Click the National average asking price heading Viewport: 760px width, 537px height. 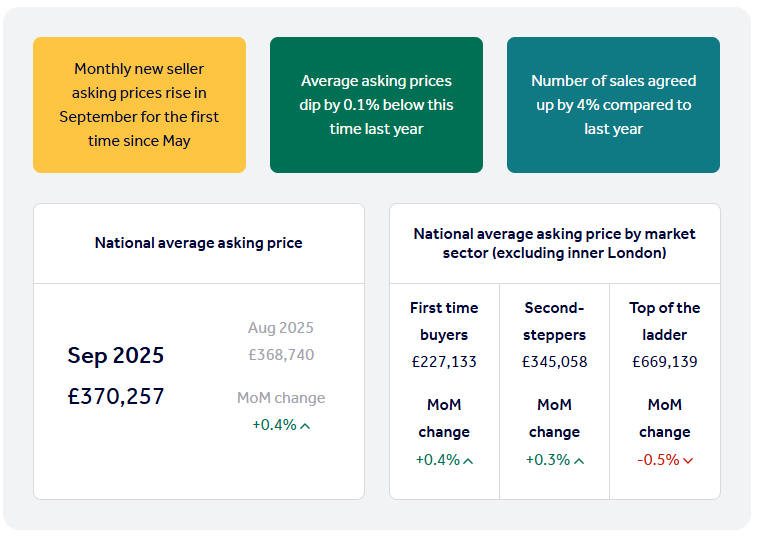click(198, 243)
